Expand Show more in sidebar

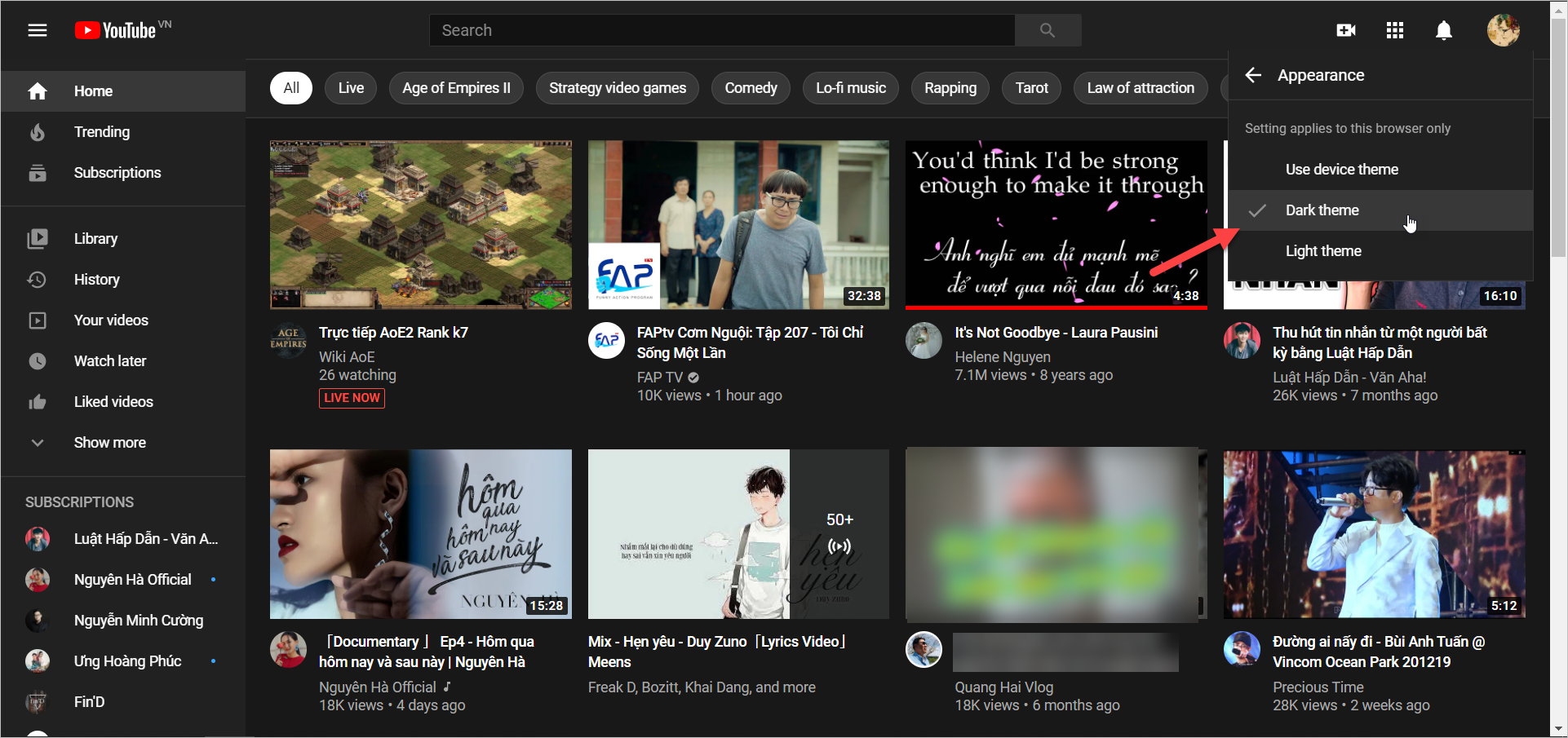click(109, 443)
